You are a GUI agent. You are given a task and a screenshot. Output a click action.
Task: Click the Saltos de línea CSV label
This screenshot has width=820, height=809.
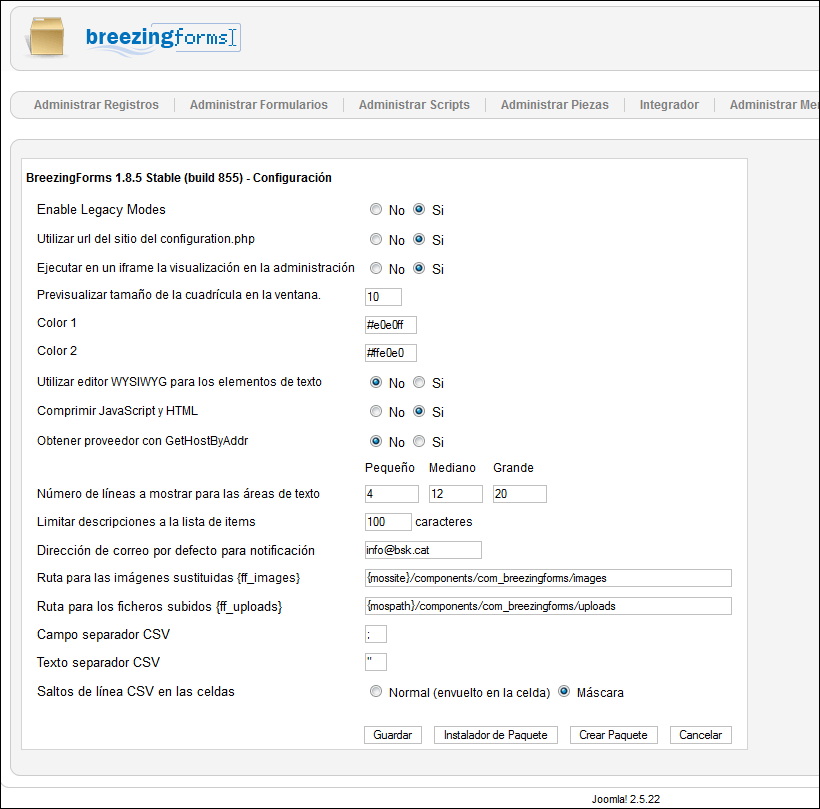click(x=136, y=691)
